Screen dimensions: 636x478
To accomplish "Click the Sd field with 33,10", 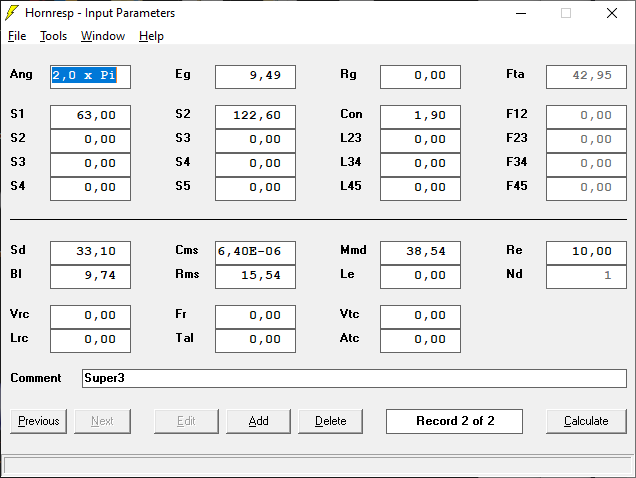I will pos(90,253).
